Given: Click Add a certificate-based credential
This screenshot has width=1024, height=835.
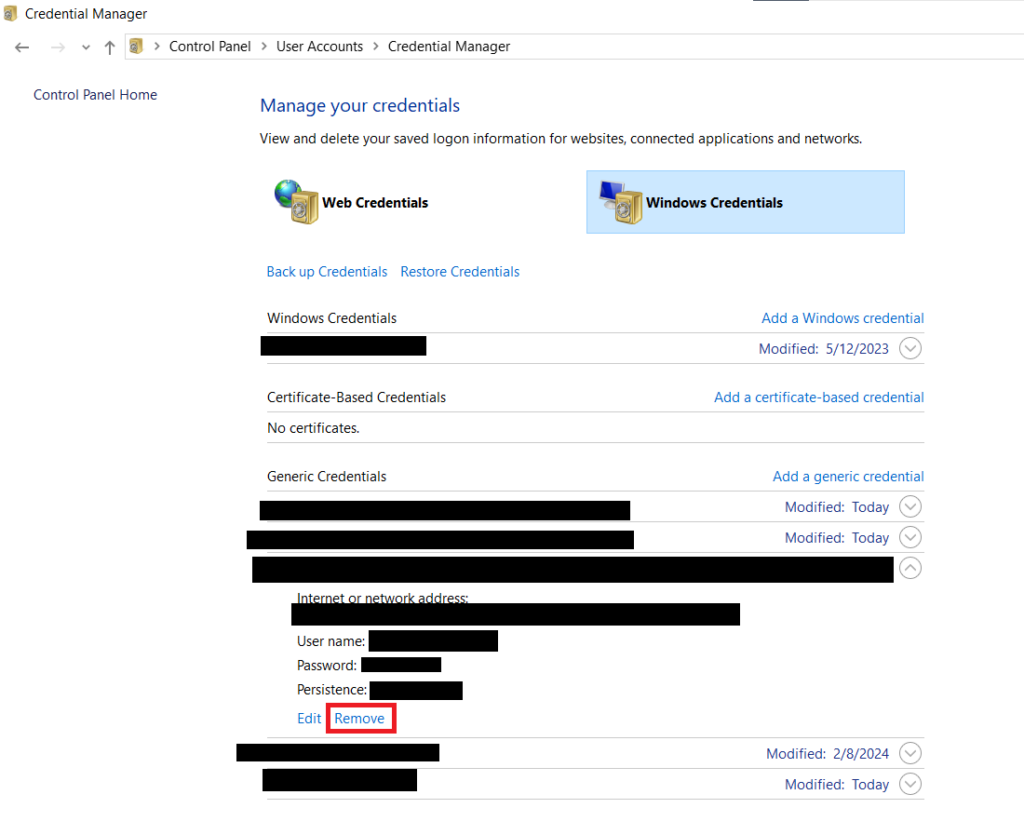Looking at the screenshot, I should [x=818, y=396].
